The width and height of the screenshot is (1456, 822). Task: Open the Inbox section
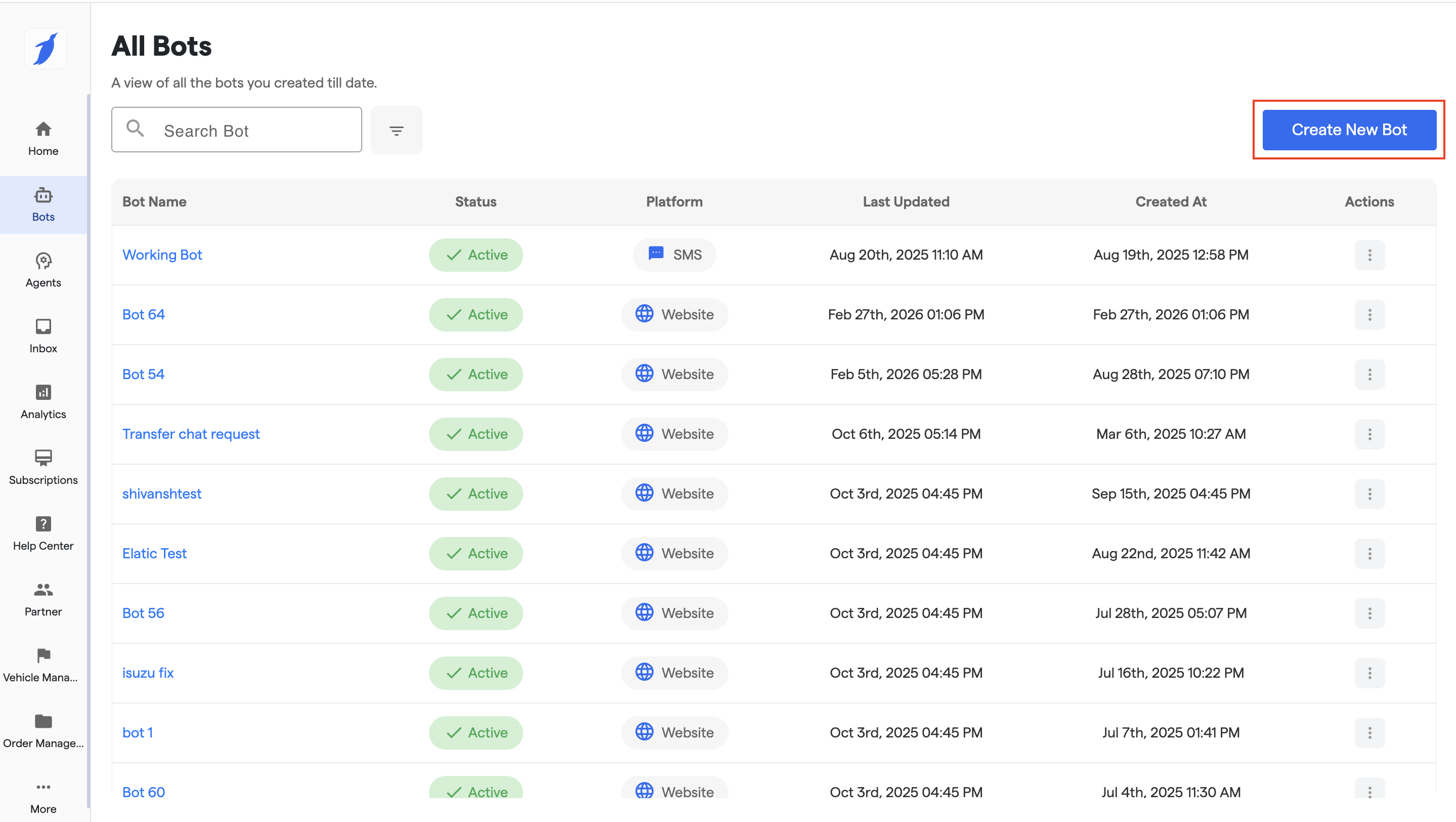tap(43, 335)
